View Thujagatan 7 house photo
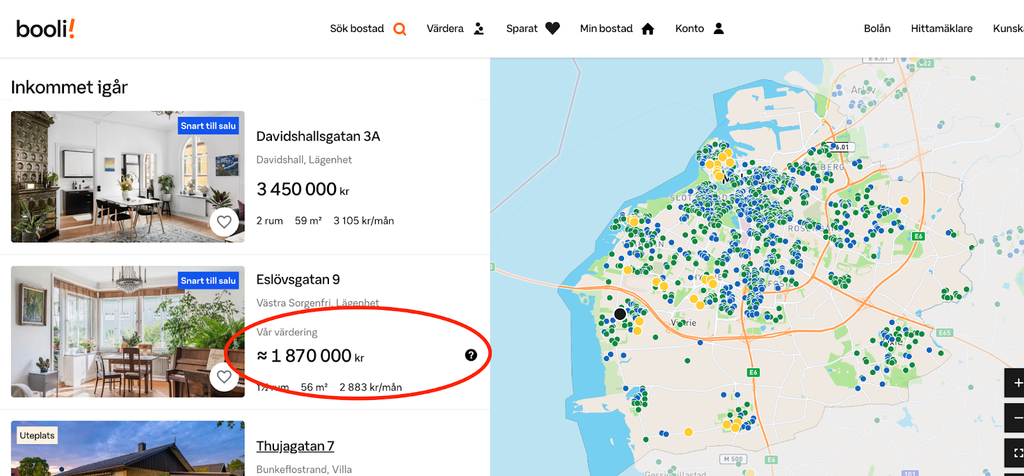Viewport: 1024px width, 476px height. 128,449
